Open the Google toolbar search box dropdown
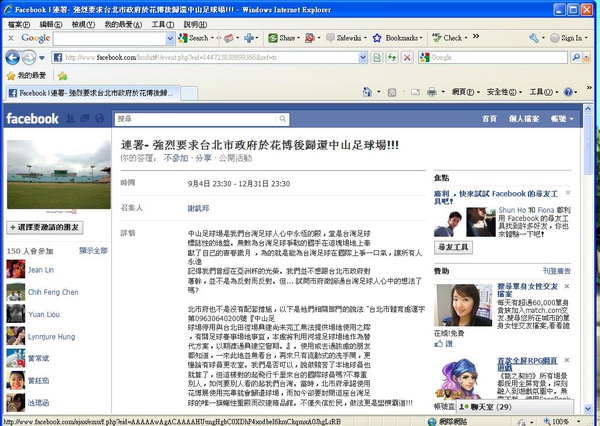Viewport: 600px width, 426px height. (170, 38)
